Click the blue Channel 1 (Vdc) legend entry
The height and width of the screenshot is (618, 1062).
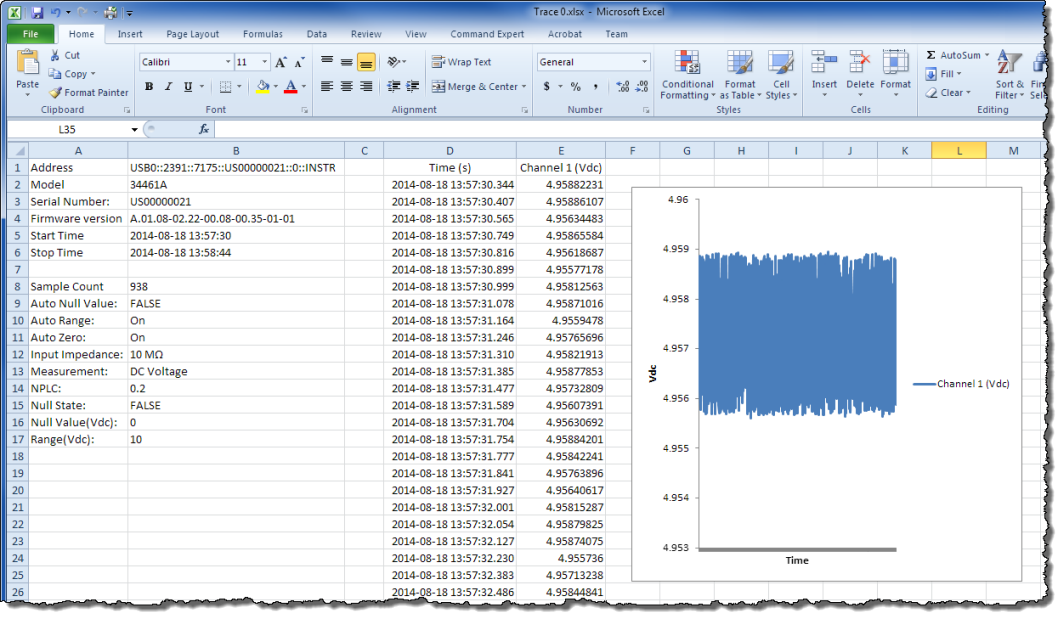(960, 384)
